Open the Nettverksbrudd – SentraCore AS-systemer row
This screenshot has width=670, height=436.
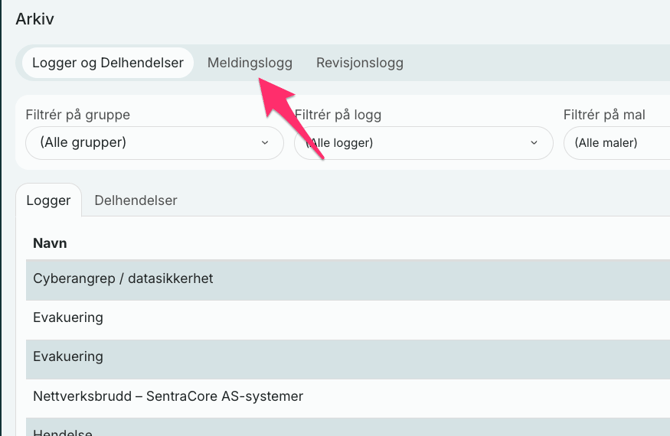168,397
